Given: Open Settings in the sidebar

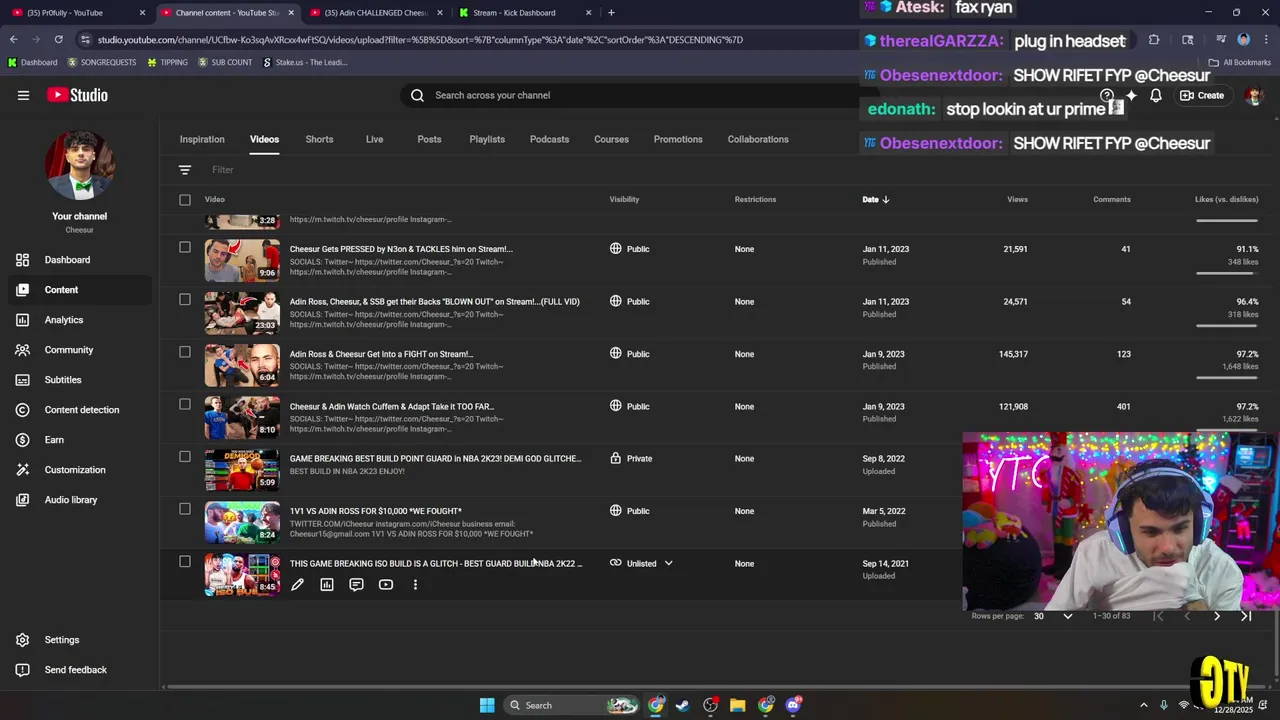Looking at the screenshot, I should pos(79,640).
